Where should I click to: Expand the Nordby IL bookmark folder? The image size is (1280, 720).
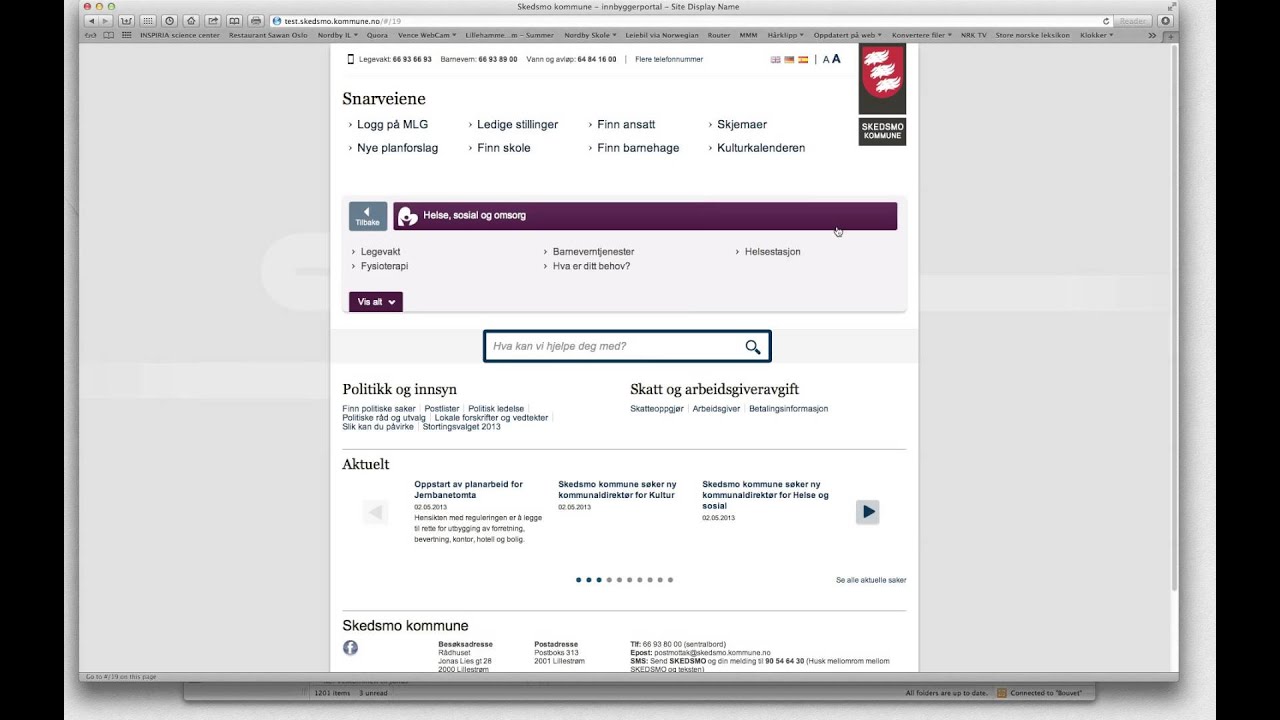click(x=337, y=35)
